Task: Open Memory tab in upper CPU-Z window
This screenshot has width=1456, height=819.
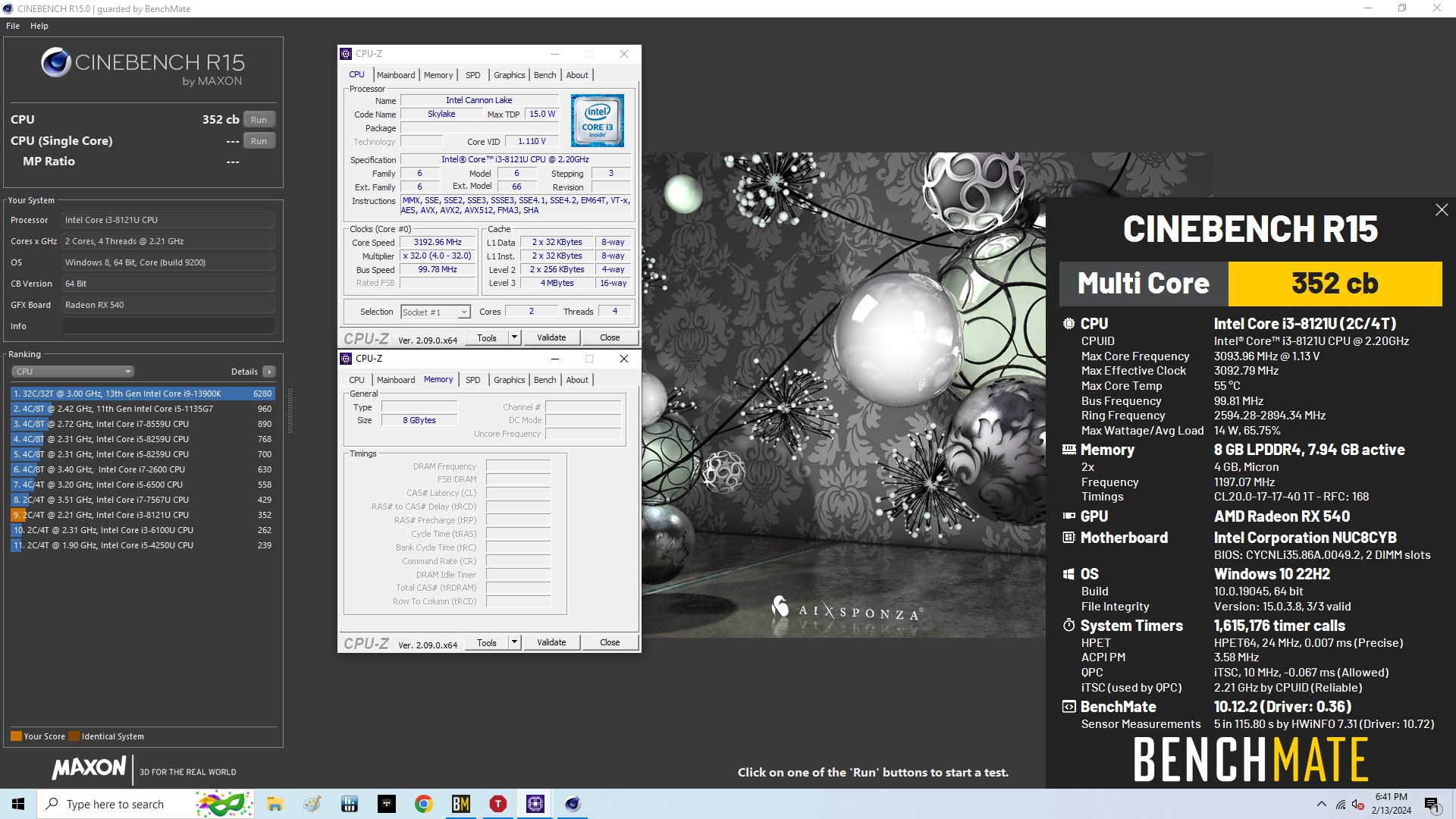Action: click(x=438, y=75)
